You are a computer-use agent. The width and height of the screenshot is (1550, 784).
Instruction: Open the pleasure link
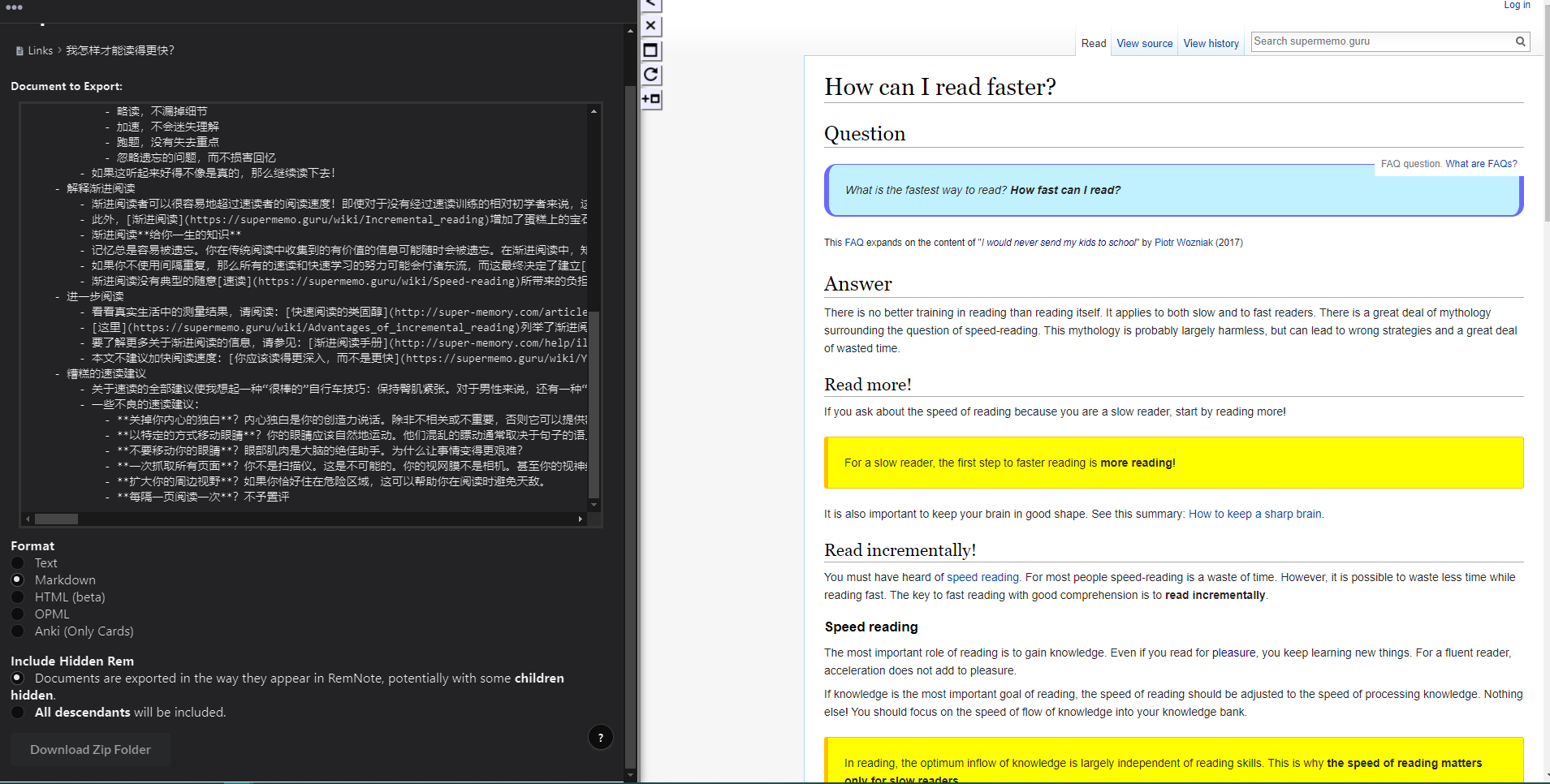pyautogui.click(x=1234, y=653)
